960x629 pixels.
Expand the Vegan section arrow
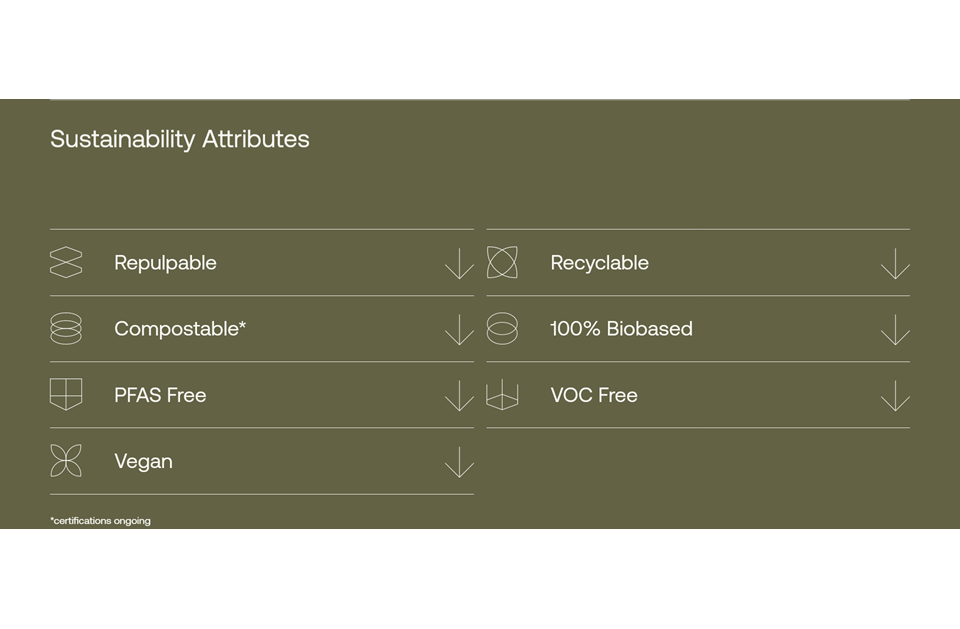[459, 462]
